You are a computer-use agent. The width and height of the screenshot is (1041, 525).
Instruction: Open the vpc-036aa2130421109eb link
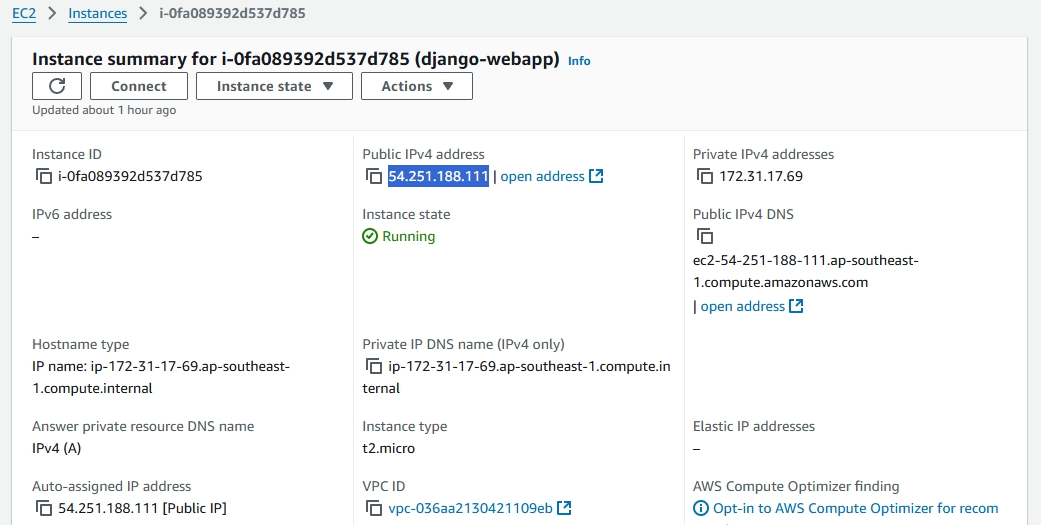tap(470, 509)
